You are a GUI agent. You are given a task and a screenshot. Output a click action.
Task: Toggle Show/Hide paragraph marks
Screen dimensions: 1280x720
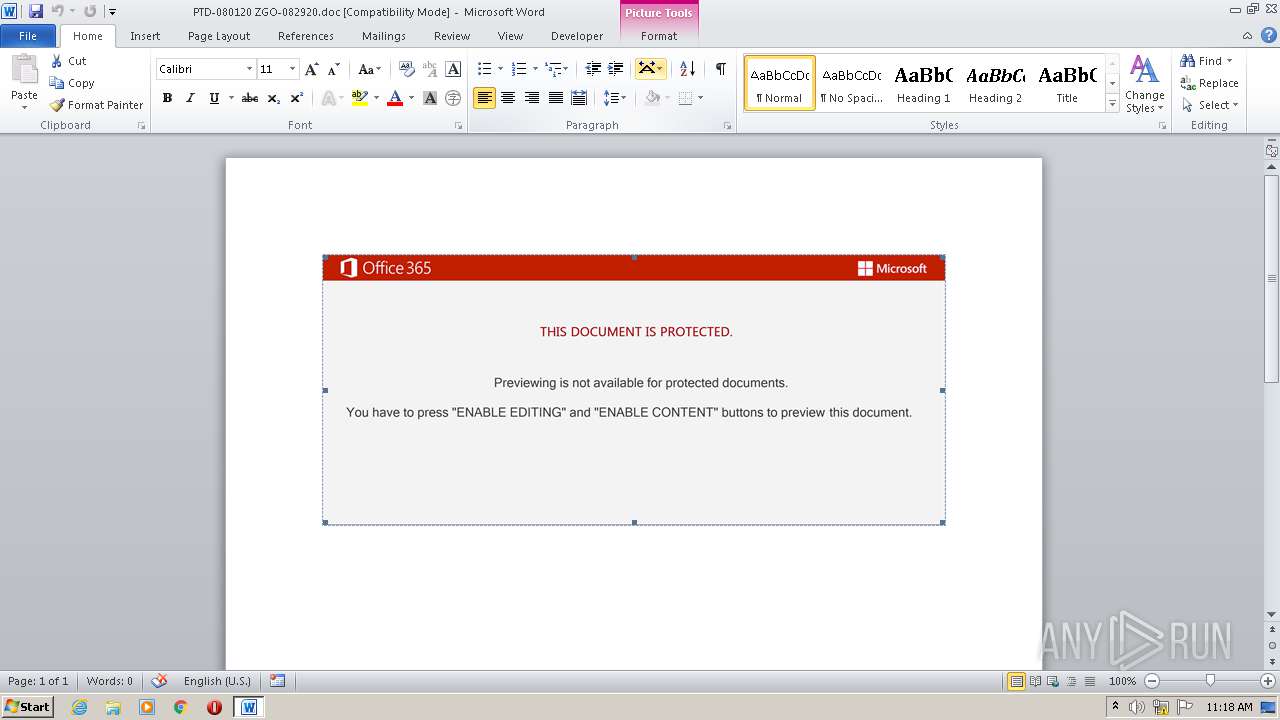pyautogui.click(x=720, y=69)
